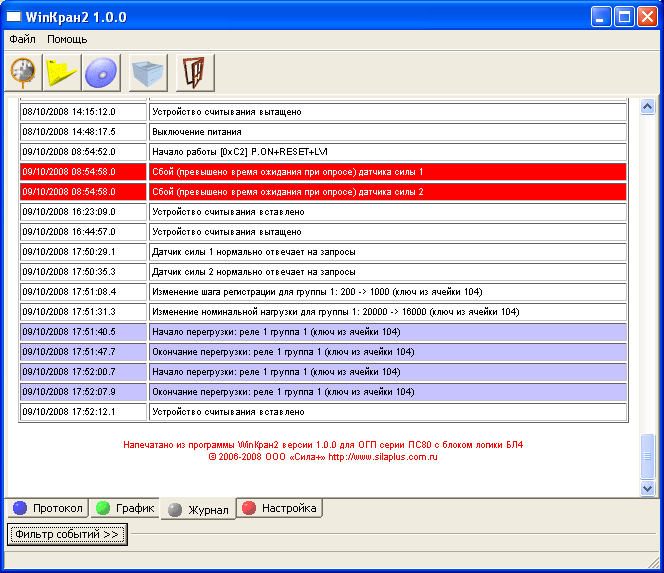The height and width of the screenshot is (573, 664).
Task: Click the magnifier read-device toolbar icon
Action: [23, 72]
